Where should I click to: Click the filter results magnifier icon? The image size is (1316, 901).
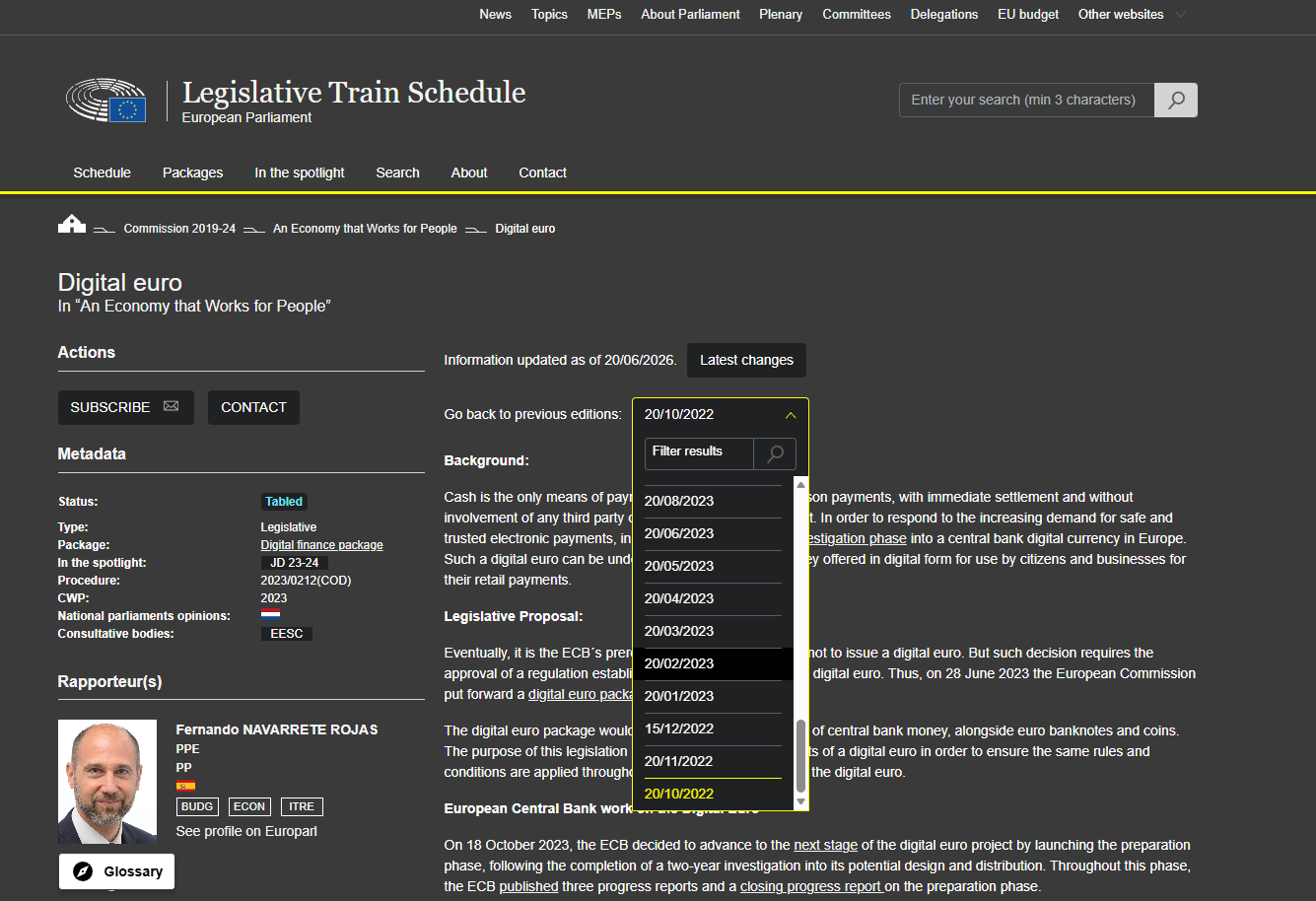(x=776, y=453)
